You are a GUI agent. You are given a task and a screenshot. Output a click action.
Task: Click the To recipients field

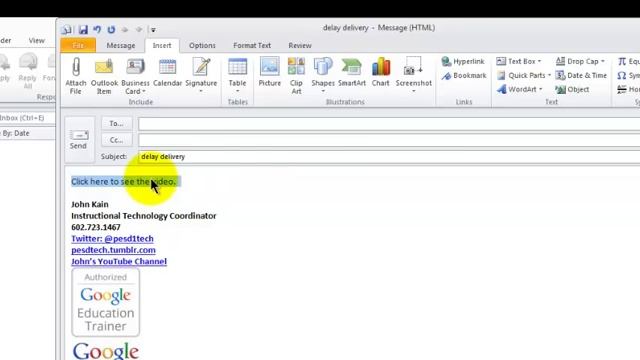coord(389,124)
